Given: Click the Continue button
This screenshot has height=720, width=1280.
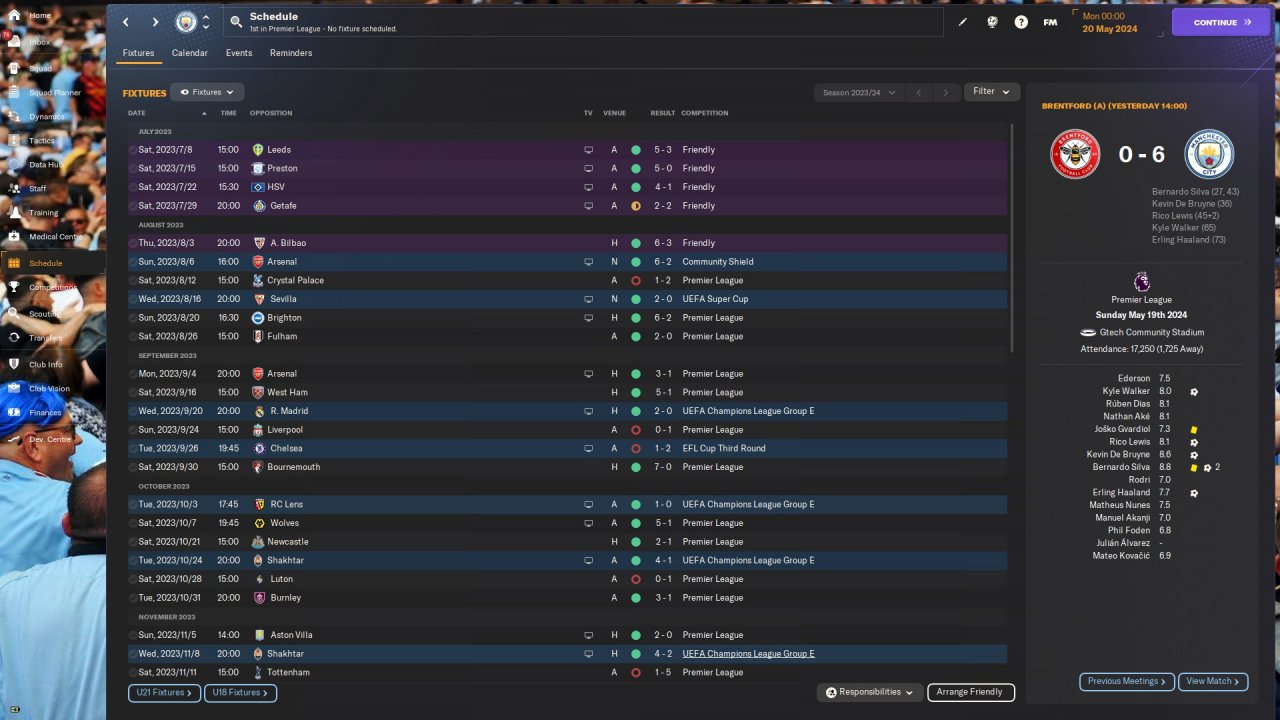Looking at the screenshot, I should click(x=1221, y=22).
